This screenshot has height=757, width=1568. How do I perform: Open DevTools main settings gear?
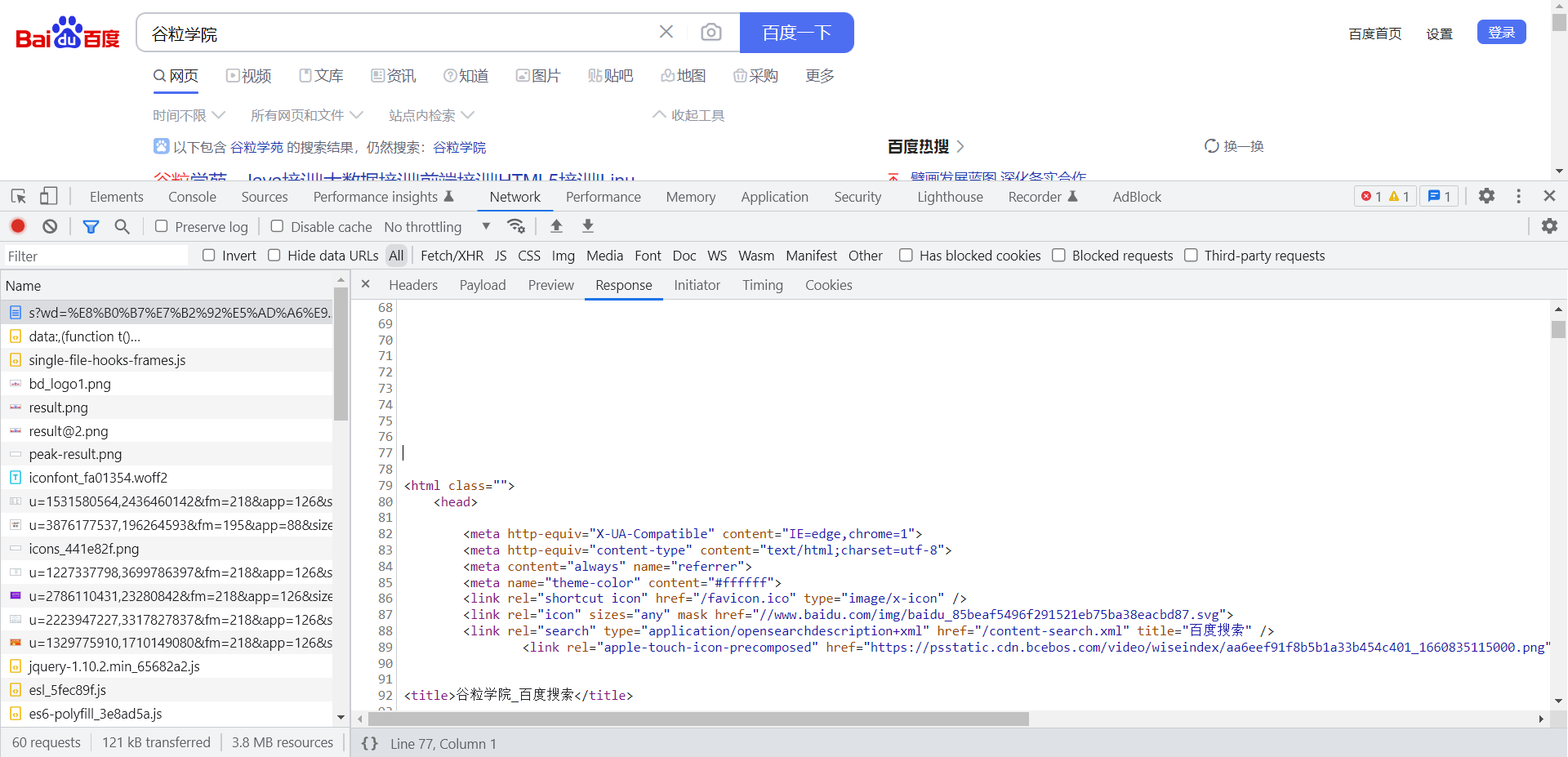point(1487,196)
